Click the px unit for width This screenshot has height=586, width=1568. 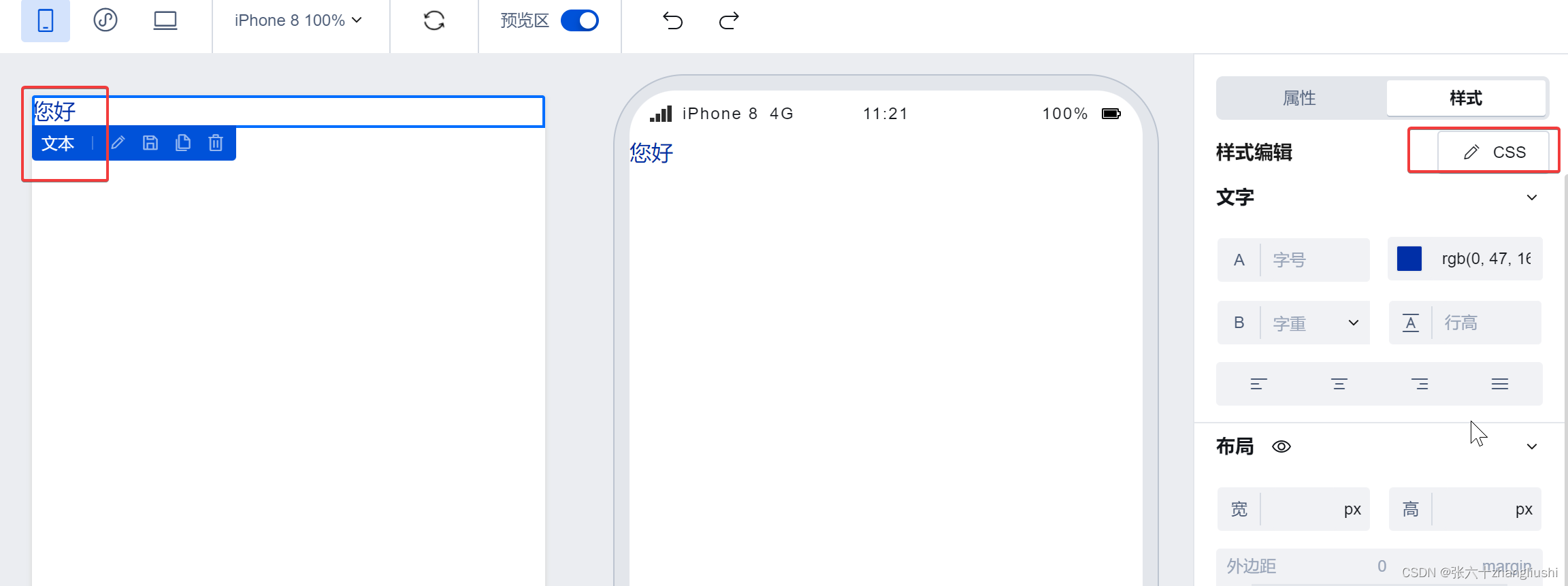tap(1352, 509)
